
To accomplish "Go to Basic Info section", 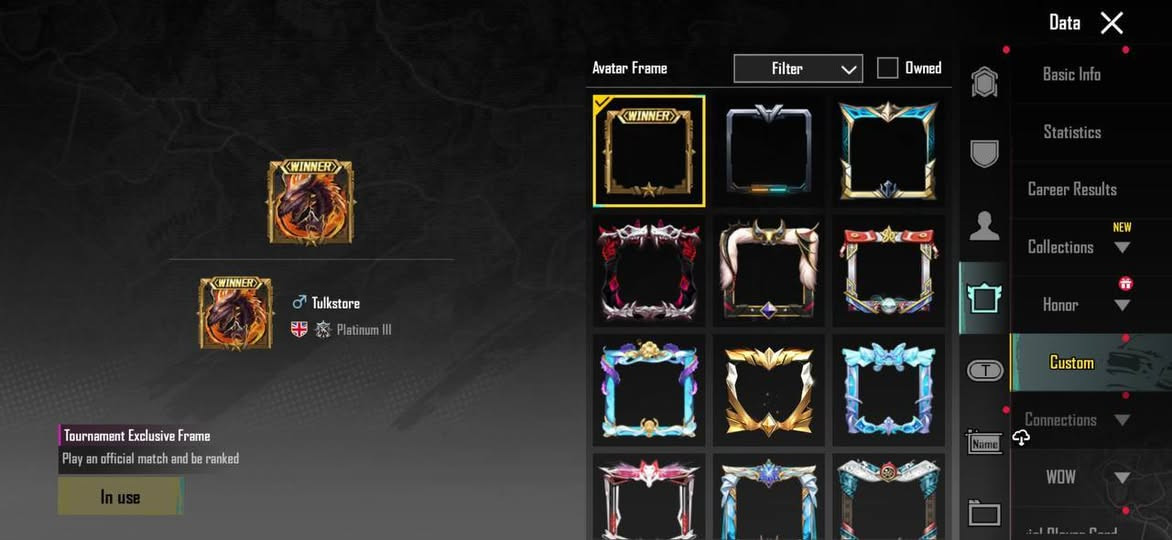I will (x=1072, y=74).
